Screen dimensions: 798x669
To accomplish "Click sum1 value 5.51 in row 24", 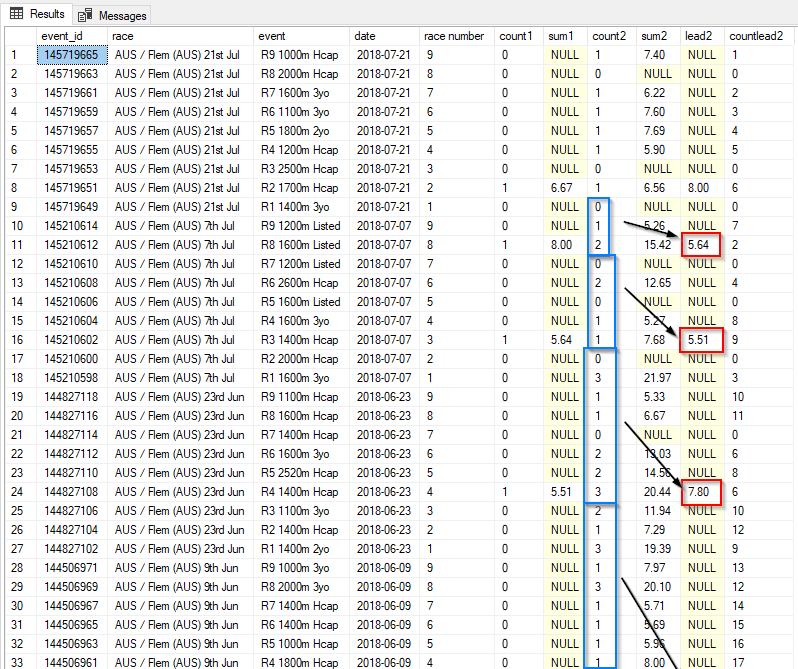I will 565,491.
